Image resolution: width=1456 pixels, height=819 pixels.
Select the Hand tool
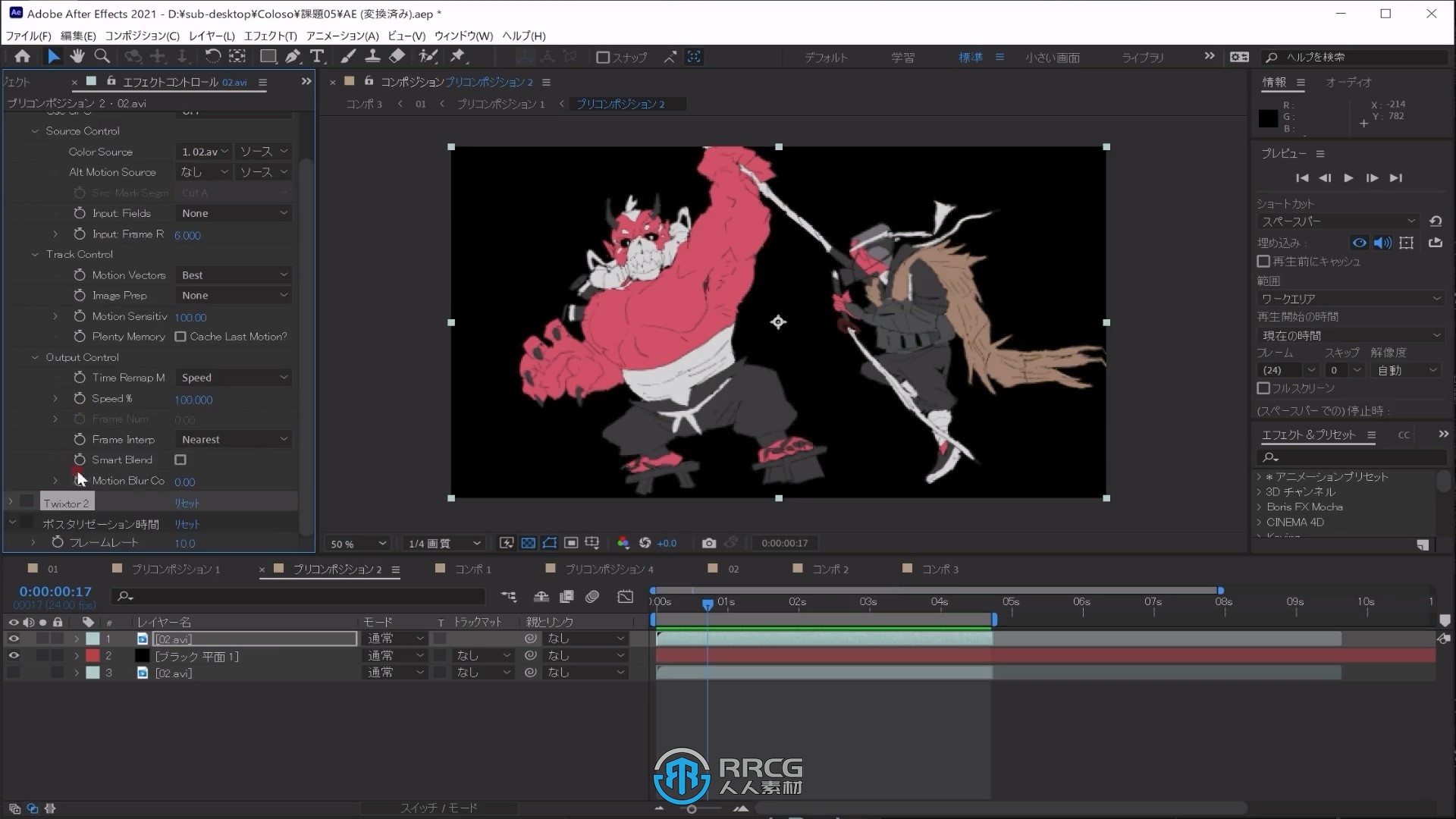tap(77, 56)
